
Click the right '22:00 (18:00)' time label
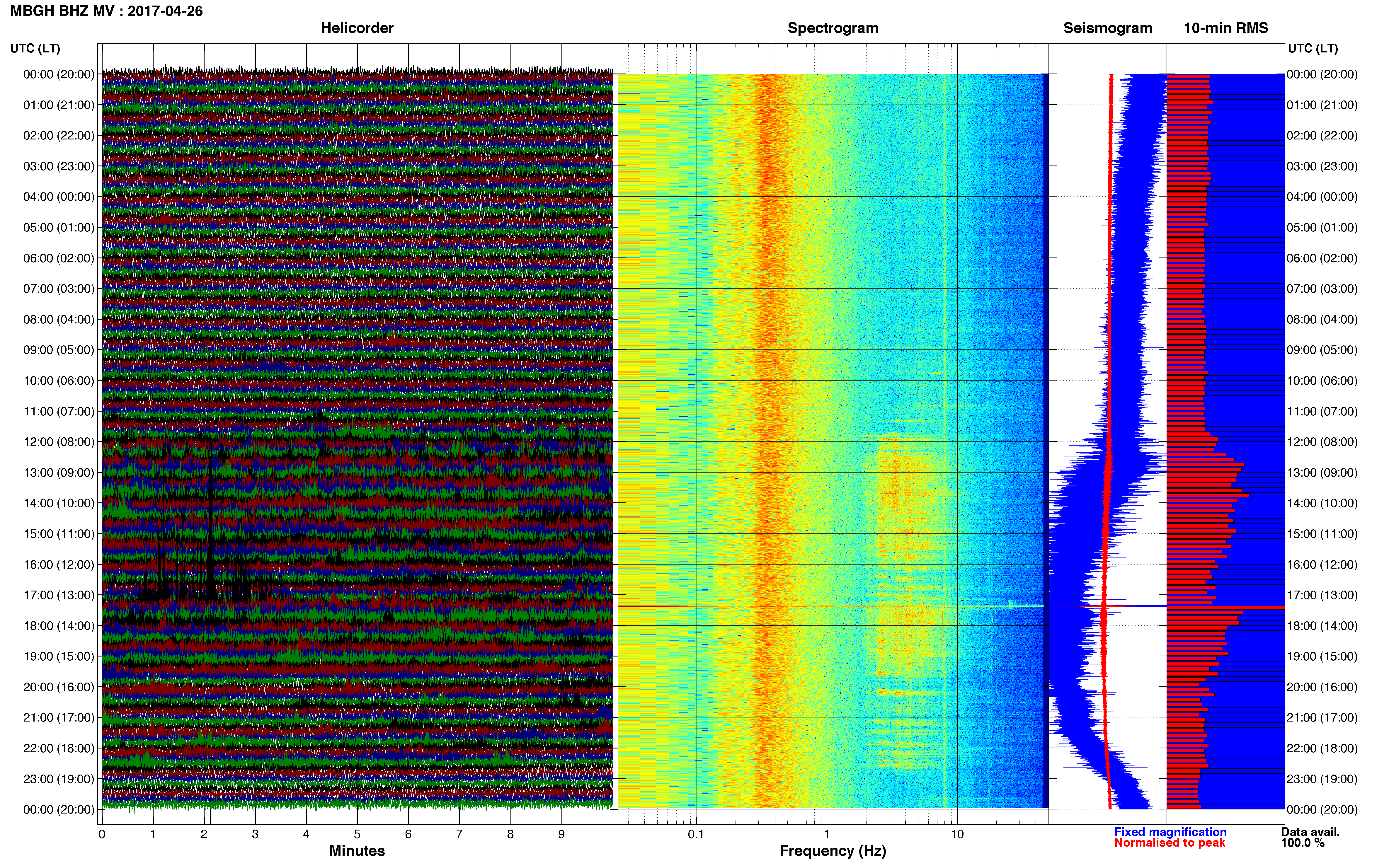tap(1322, 748)
